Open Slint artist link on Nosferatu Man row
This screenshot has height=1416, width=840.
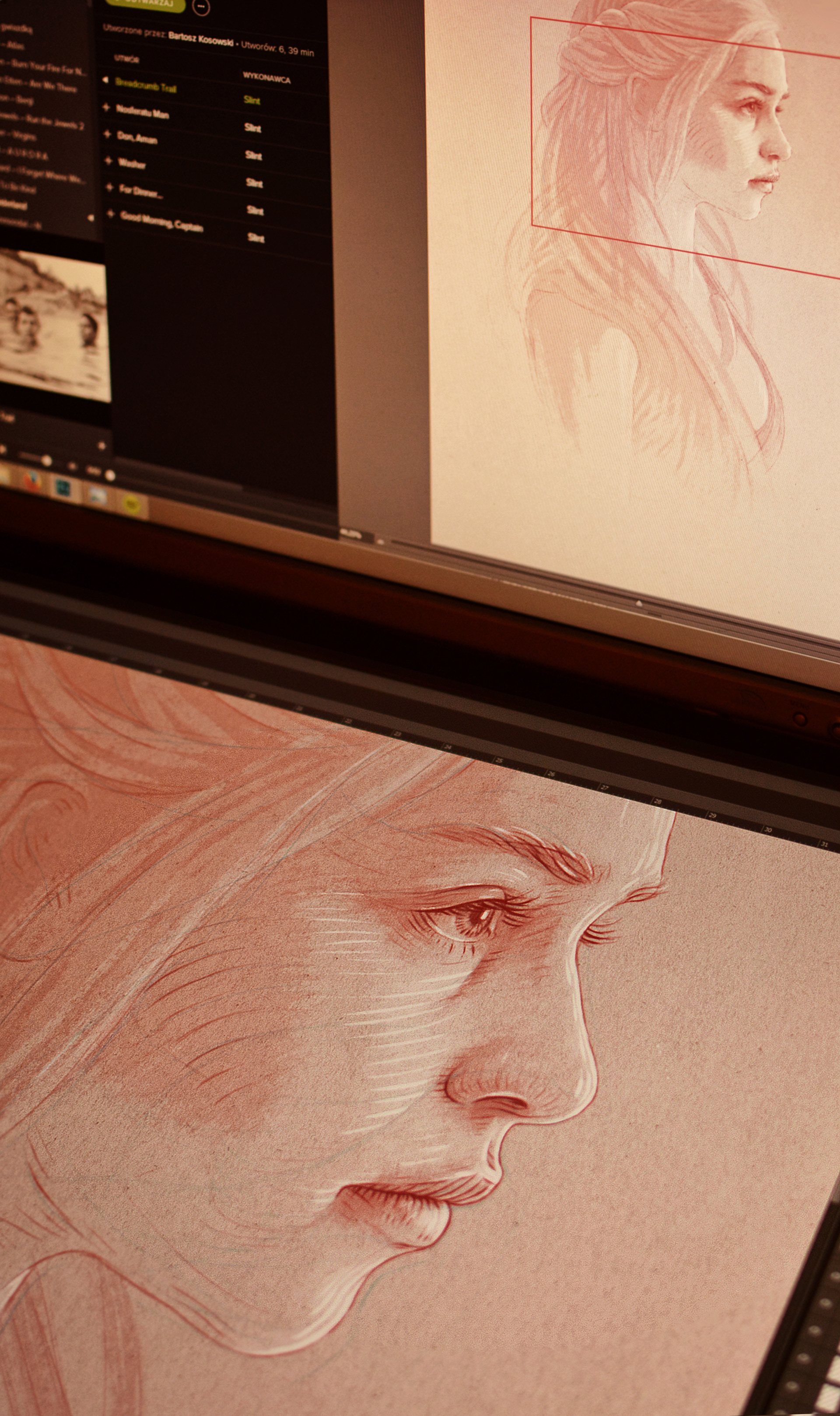[252, 128]
